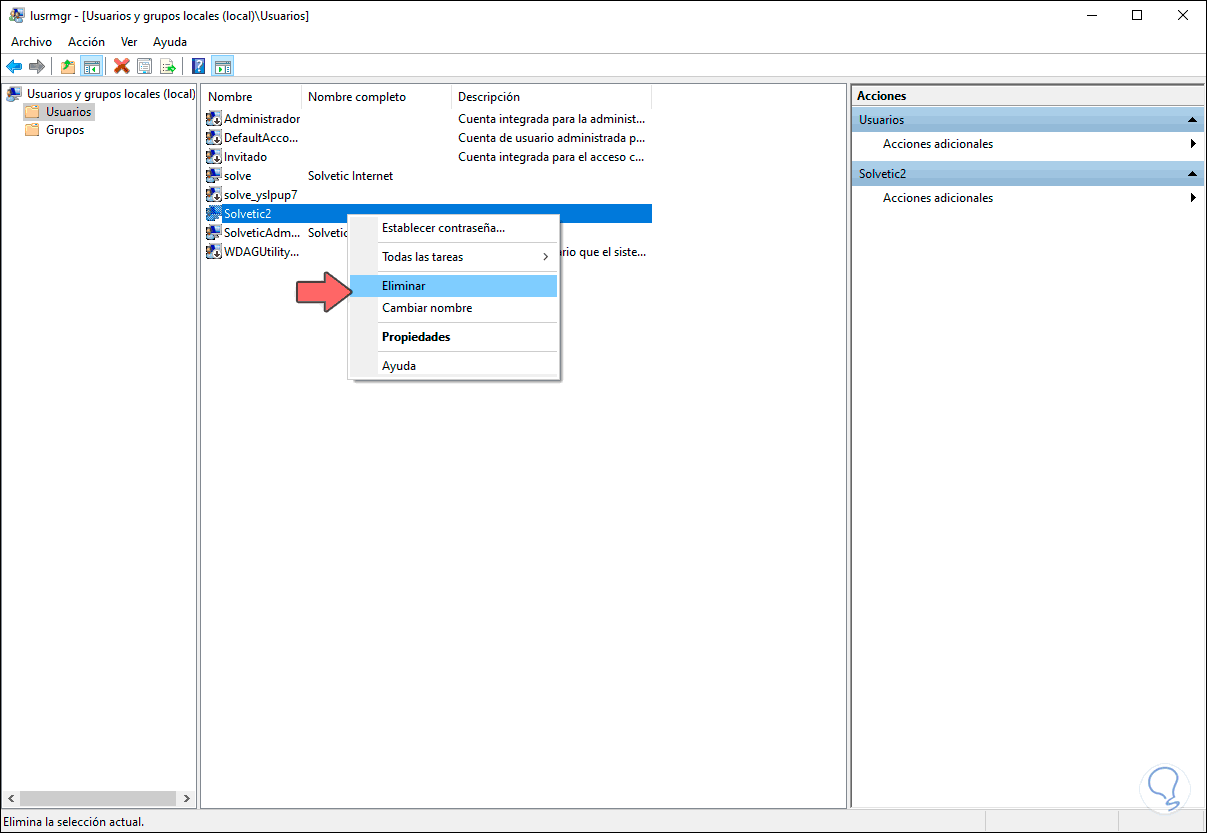
Task: Click the Export list toolbar icon
Action: 168,67
